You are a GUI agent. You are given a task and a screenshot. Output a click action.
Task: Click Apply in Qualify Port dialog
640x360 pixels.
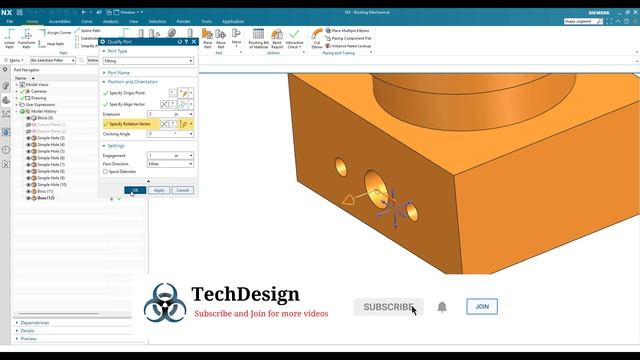pyautogui.click(x=159, y=190)
